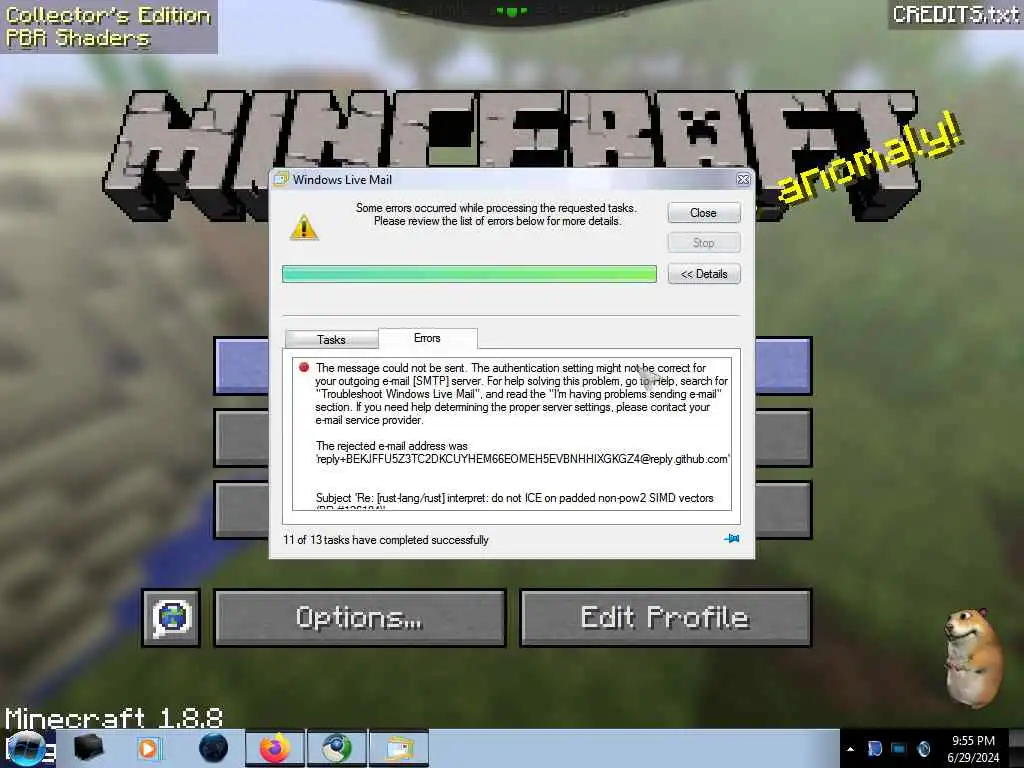Screen dimensions: 1024x768
Task: Click the hamster figure on the desktop
Action: pyautogui.click(x=974, y=658)
